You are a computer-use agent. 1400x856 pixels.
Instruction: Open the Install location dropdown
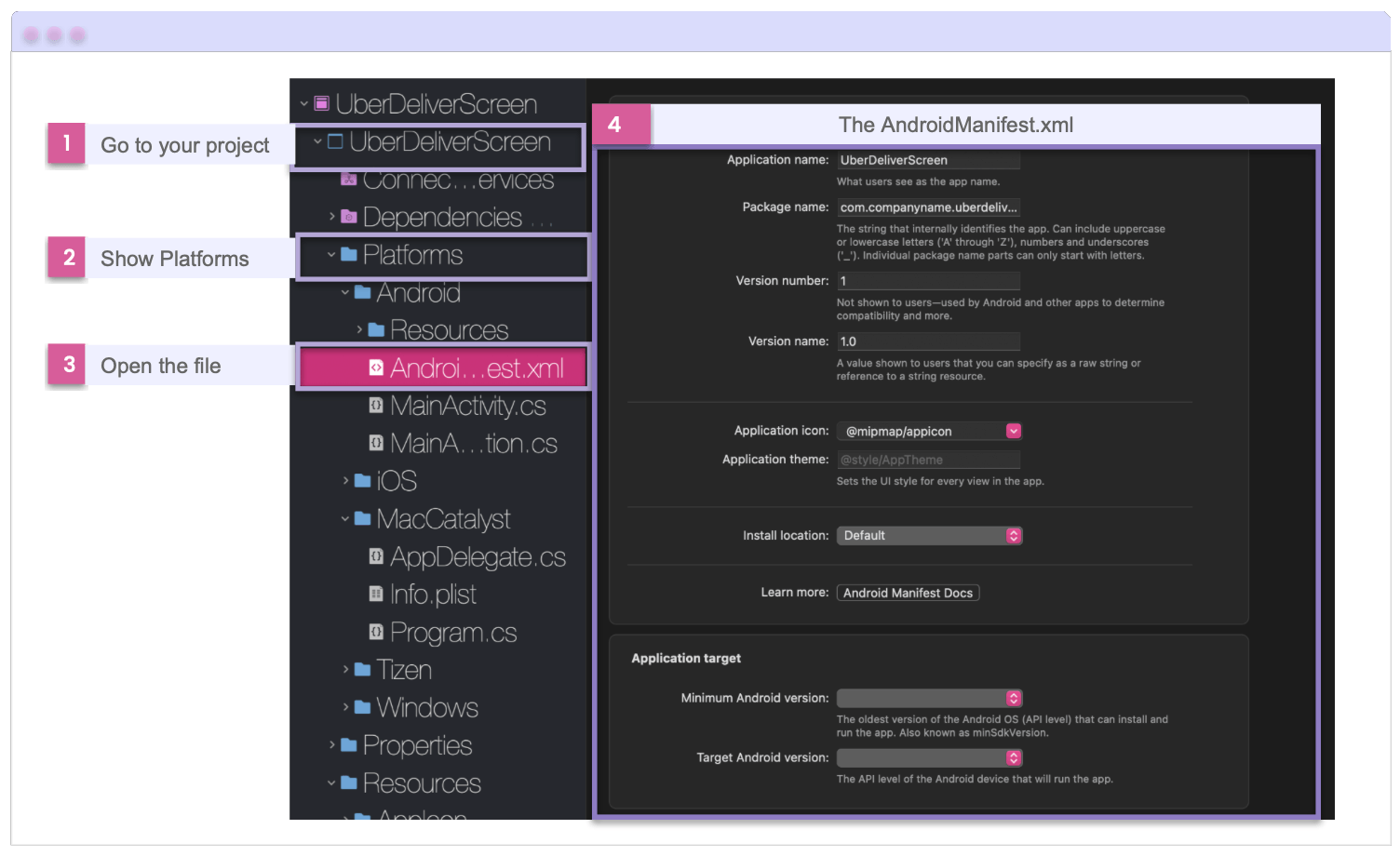coord(1014,535)
